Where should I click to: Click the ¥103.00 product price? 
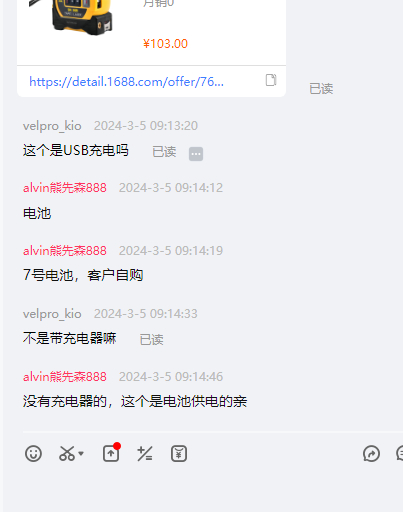coord(165,44)
